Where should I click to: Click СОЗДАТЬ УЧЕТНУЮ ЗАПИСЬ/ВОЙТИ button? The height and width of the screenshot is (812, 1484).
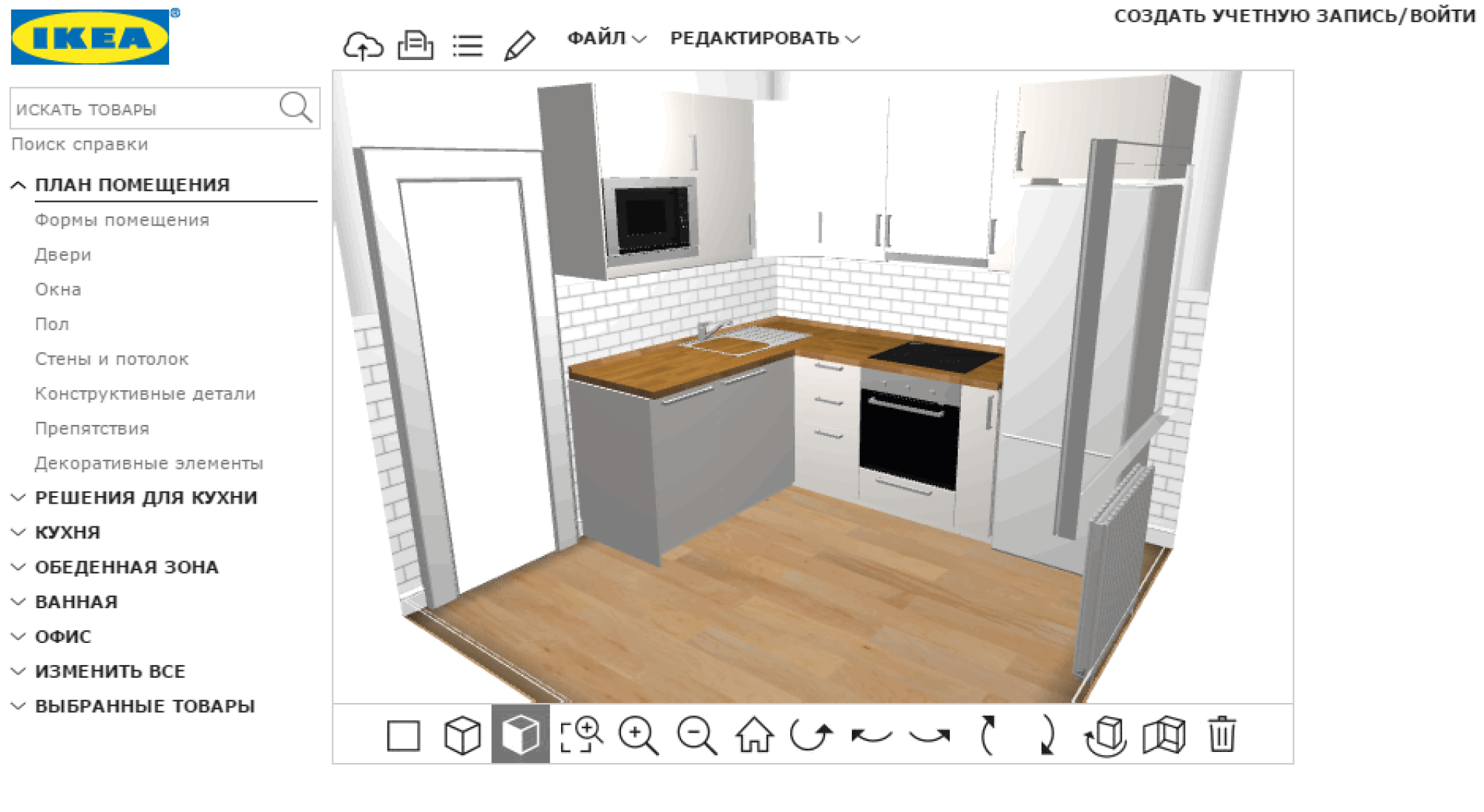point(1296,19)
